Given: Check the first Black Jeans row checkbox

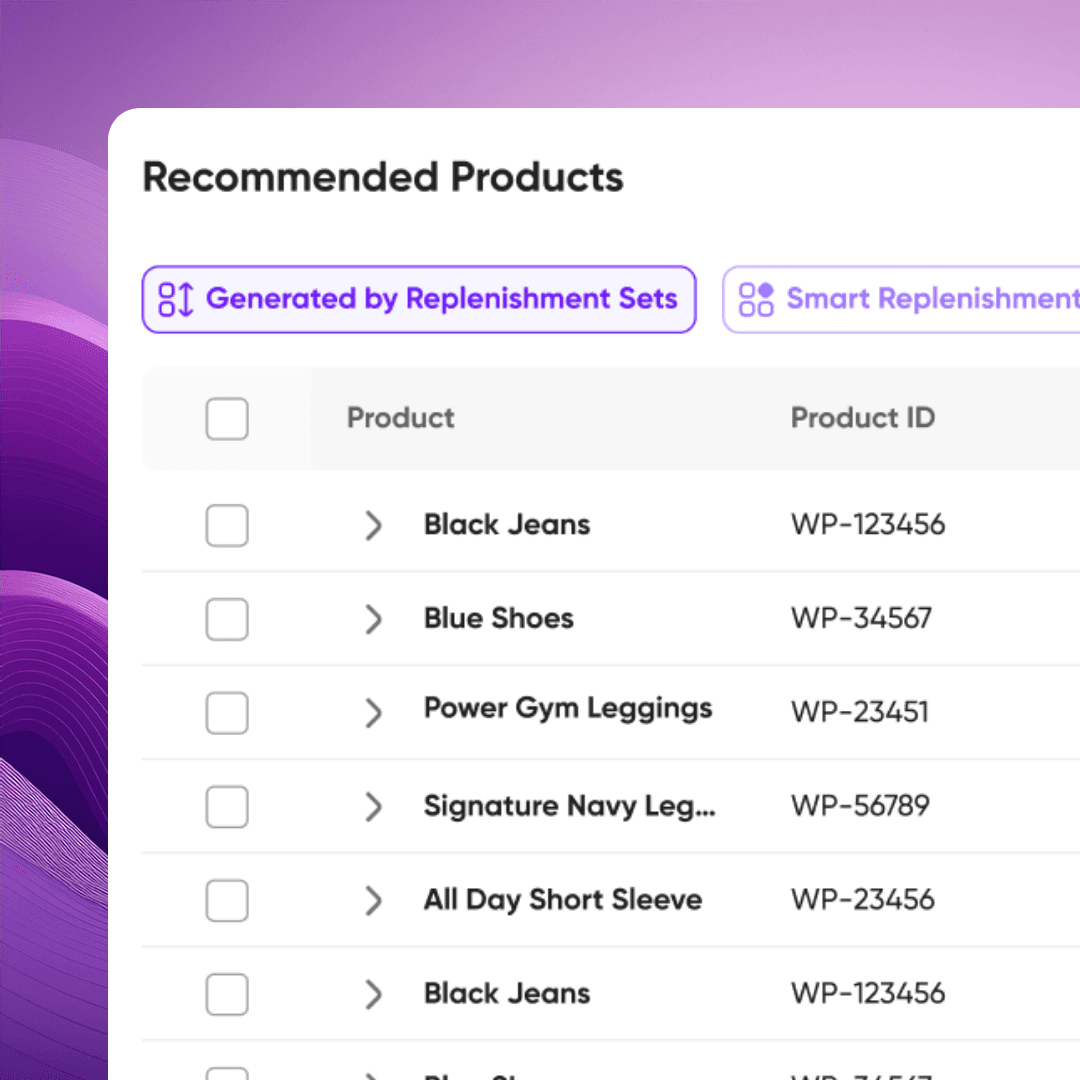Looking at the screenshot, I should (227, 526).
